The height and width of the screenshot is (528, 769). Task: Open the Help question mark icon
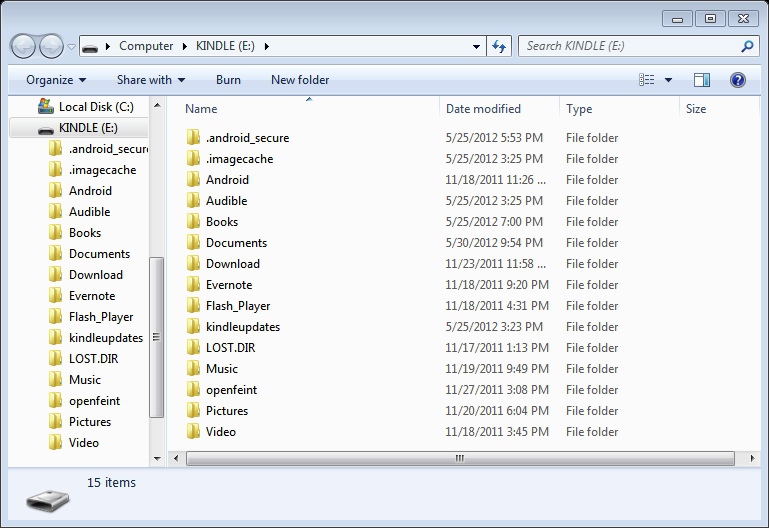[x=738, y=80]
